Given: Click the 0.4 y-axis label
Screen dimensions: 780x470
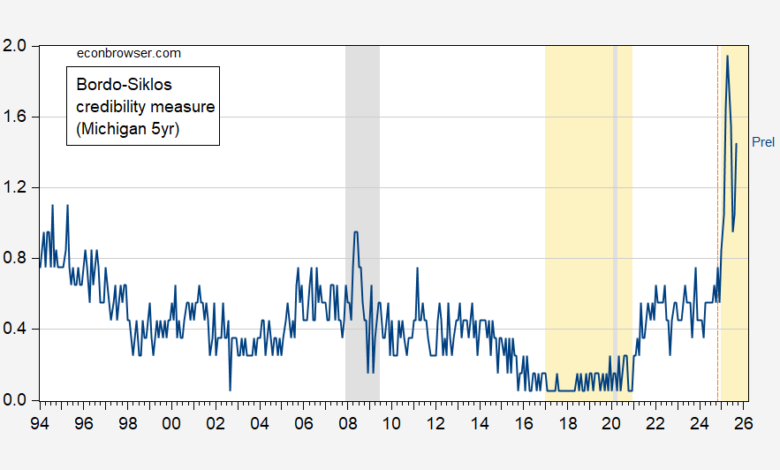Looking at the screenshot, I should pos(19,330).
